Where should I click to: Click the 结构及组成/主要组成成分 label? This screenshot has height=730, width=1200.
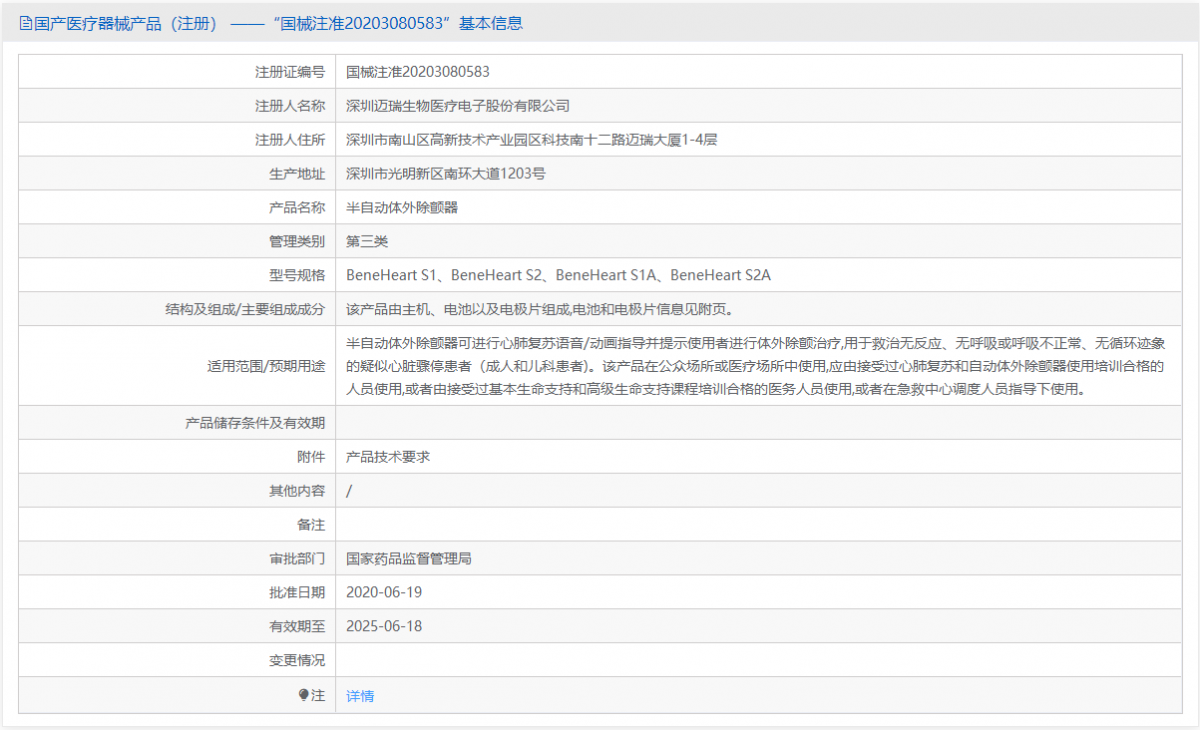point(245,309)
